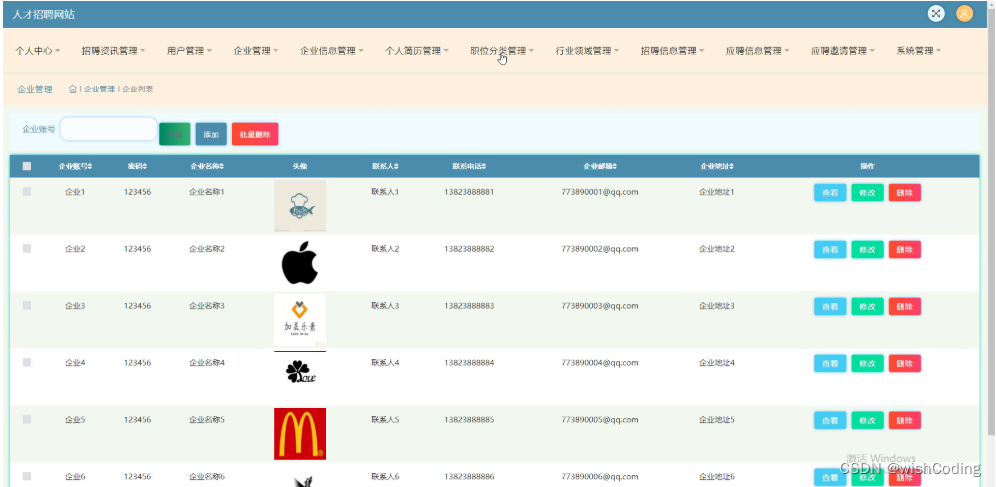Viewport: 996px width, 487px height.
Task: Toggle the select-all checkbox in table header
Action: click(27, 166)
